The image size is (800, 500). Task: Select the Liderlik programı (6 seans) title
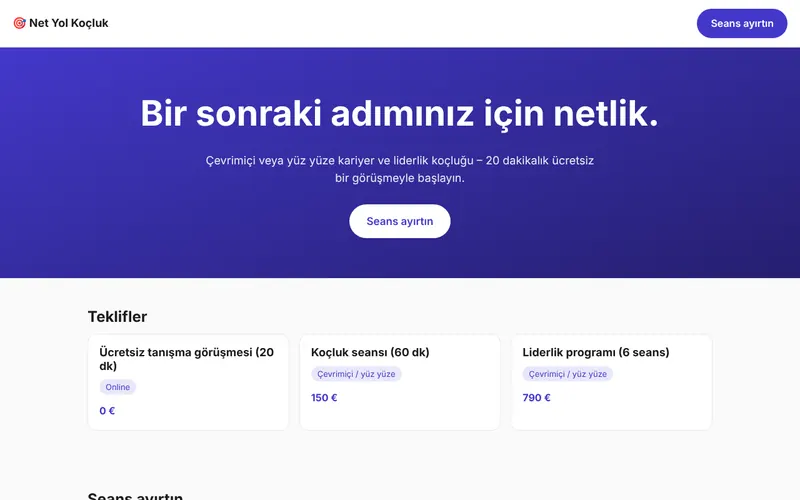(x=595, y=352)
